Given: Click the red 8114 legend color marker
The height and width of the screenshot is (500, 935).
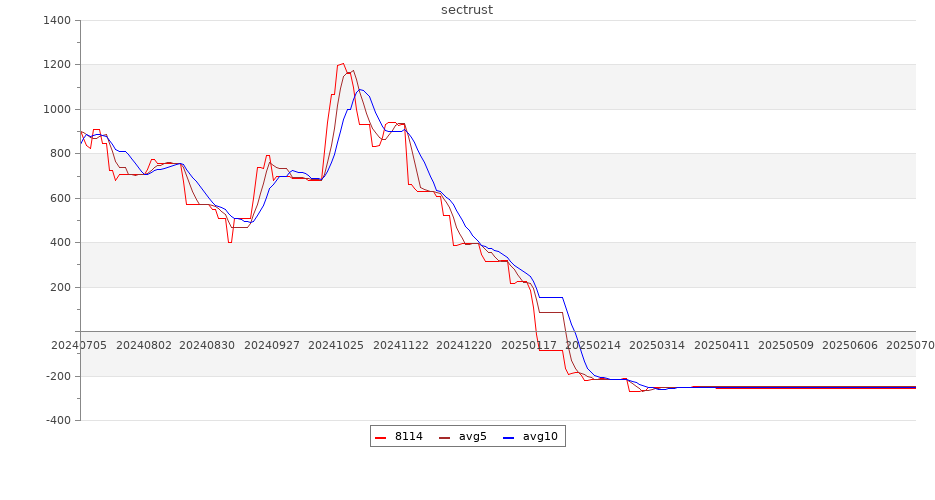Looking at the screenshot, I should click(380, 437).
